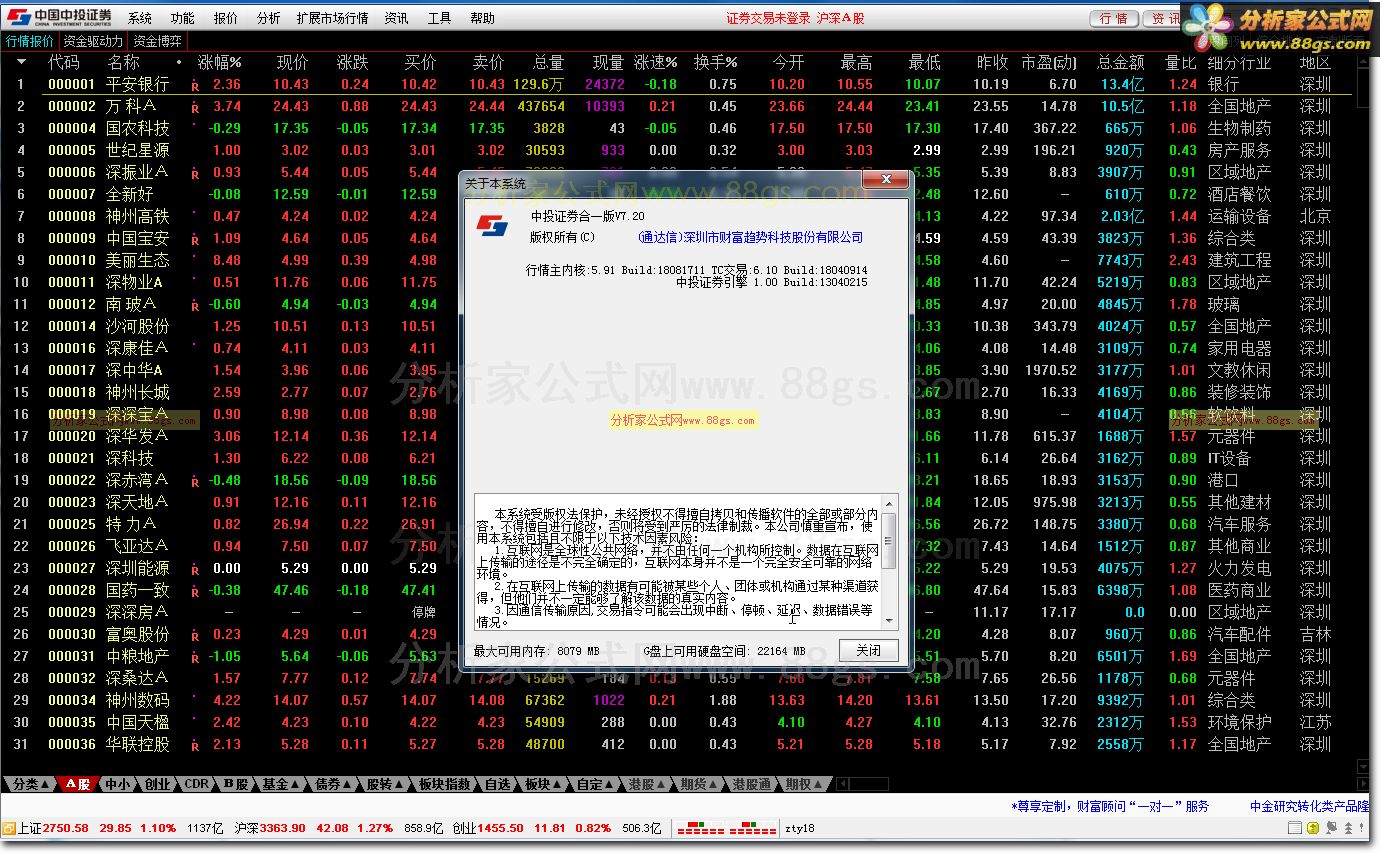Expand the 自定▲ tab menu

click(596, 784)
